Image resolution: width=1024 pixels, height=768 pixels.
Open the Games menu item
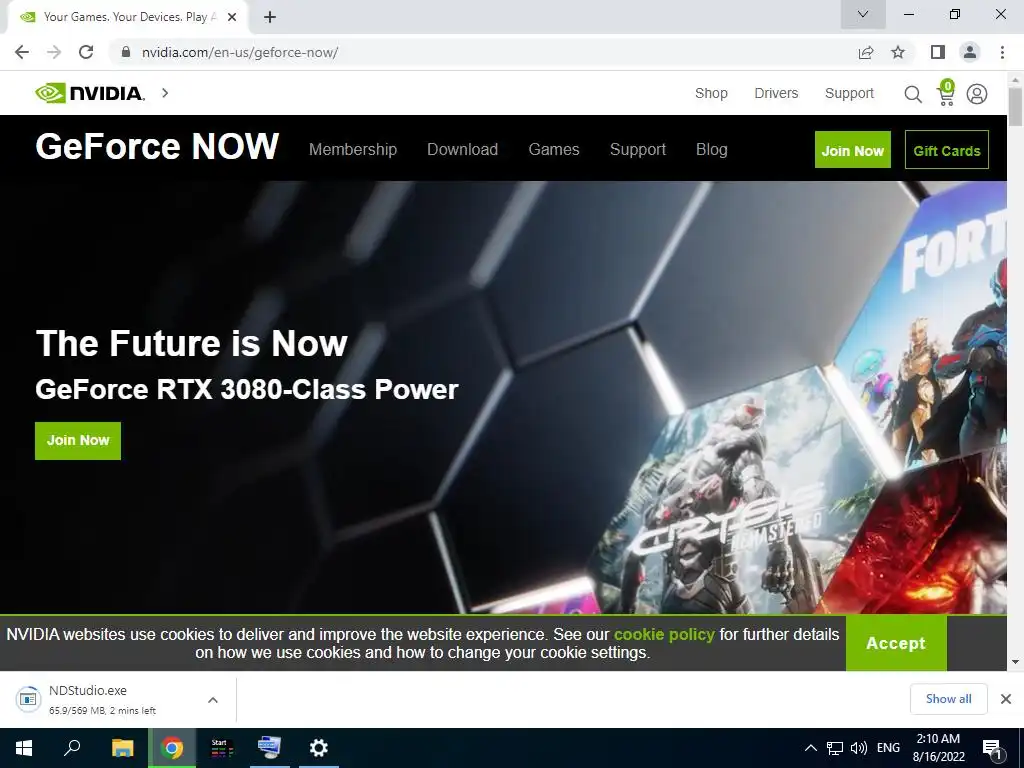coord(554,150)
